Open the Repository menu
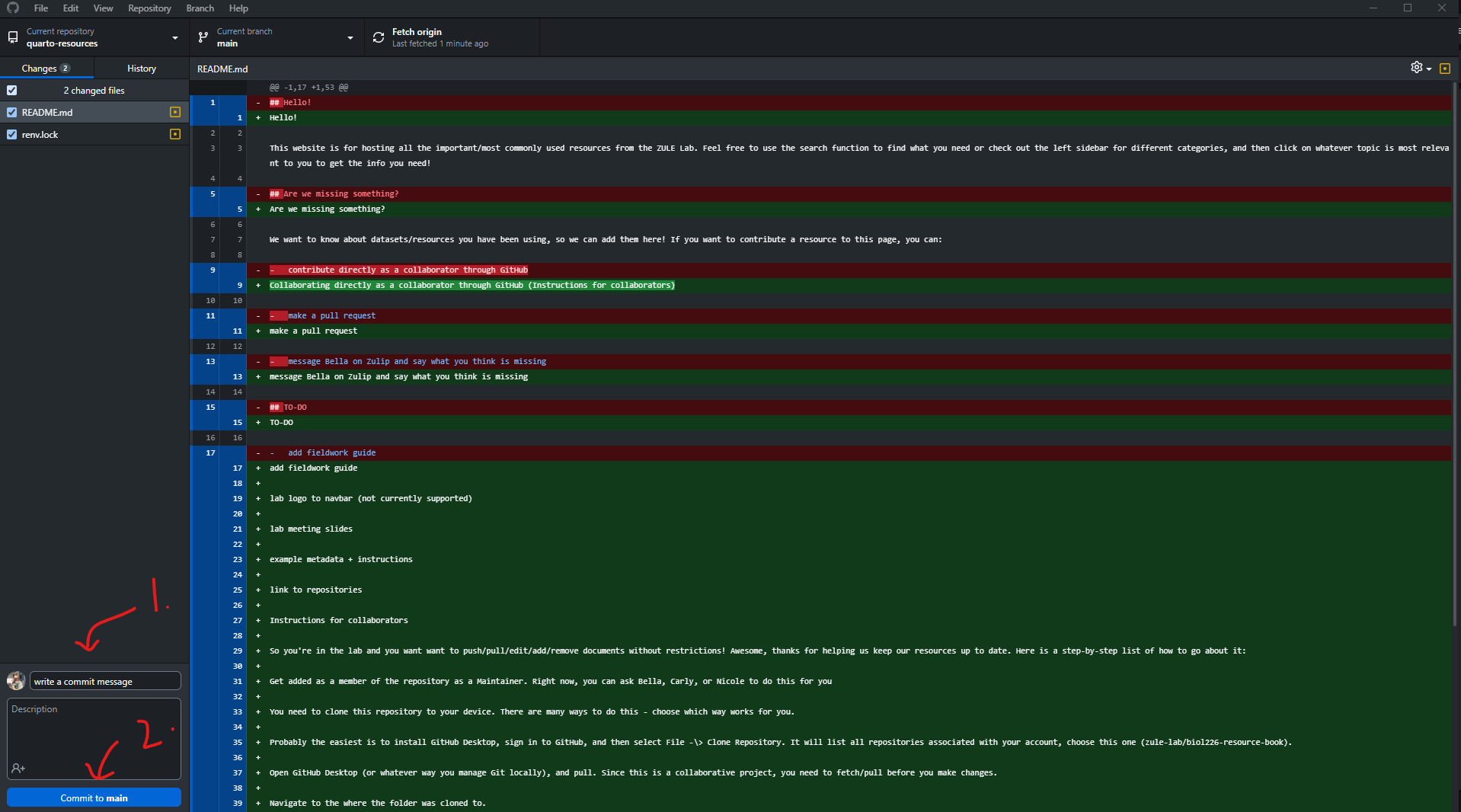The image size is (1461, 812). (149, 8)
